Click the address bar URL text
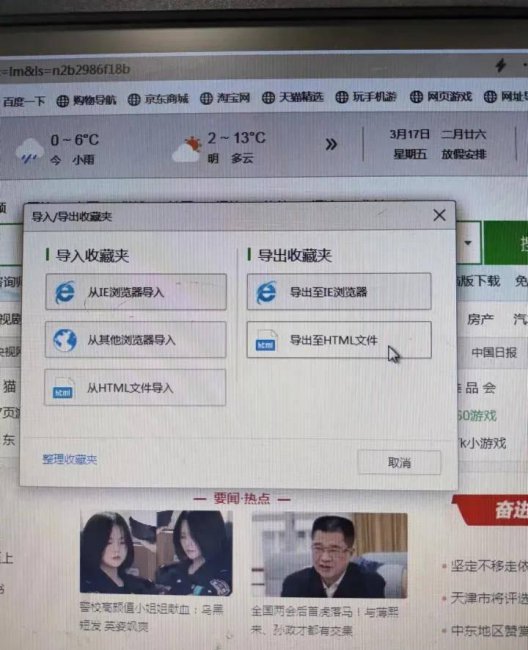This screenshot has width=528, height=650. click(65, 70)
